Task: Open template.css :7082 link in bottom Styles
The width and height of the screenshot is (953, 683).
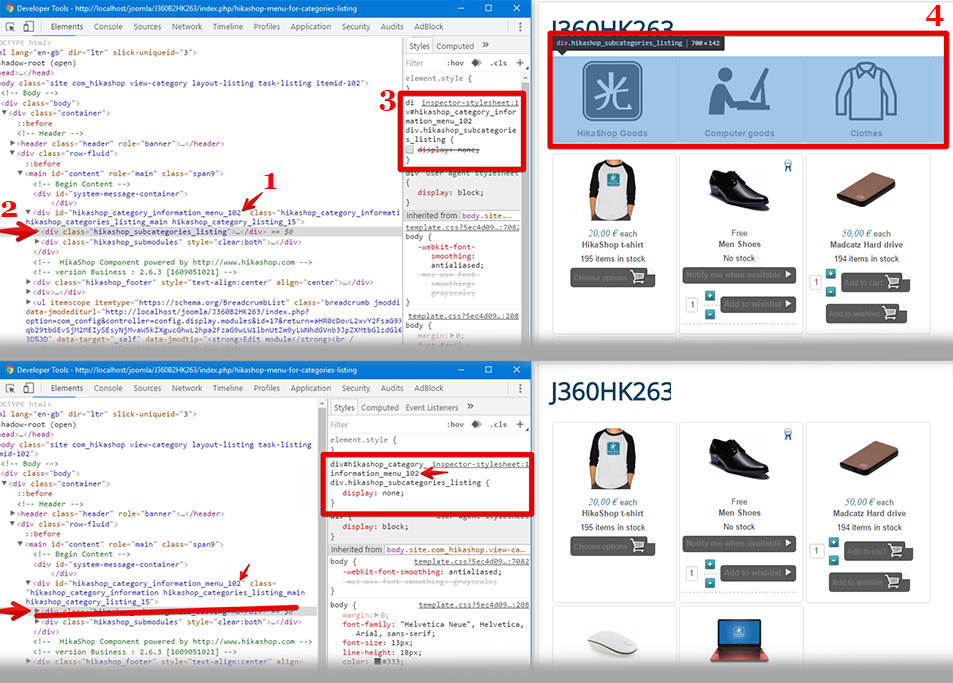Action: pos(472,561)
